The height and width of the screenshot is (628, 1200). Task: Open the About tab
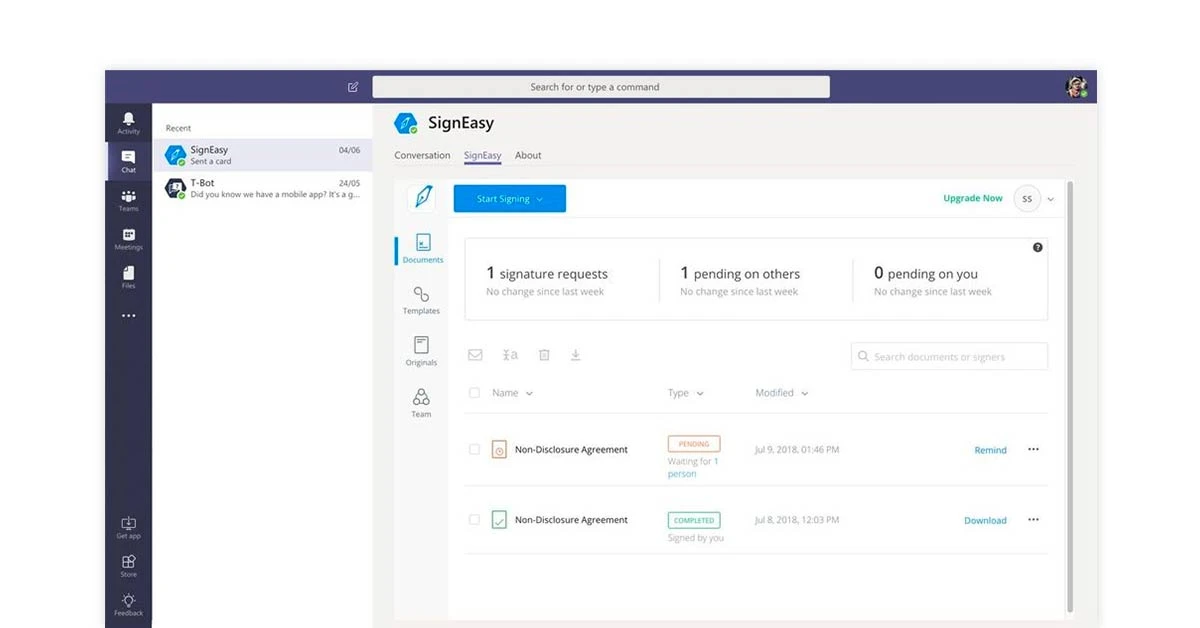tap(528, 155)
